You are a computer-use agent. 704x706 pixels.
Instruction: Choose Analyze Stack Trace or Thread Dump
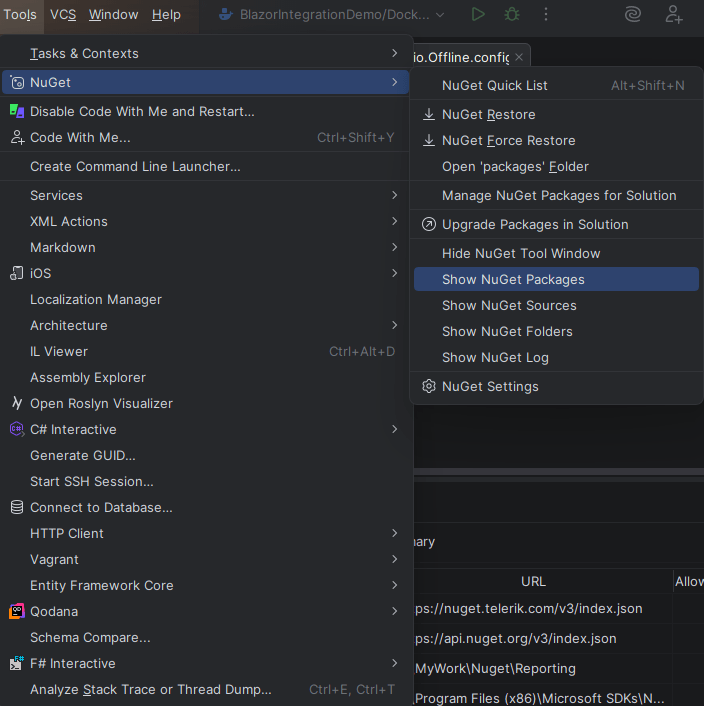205,689
